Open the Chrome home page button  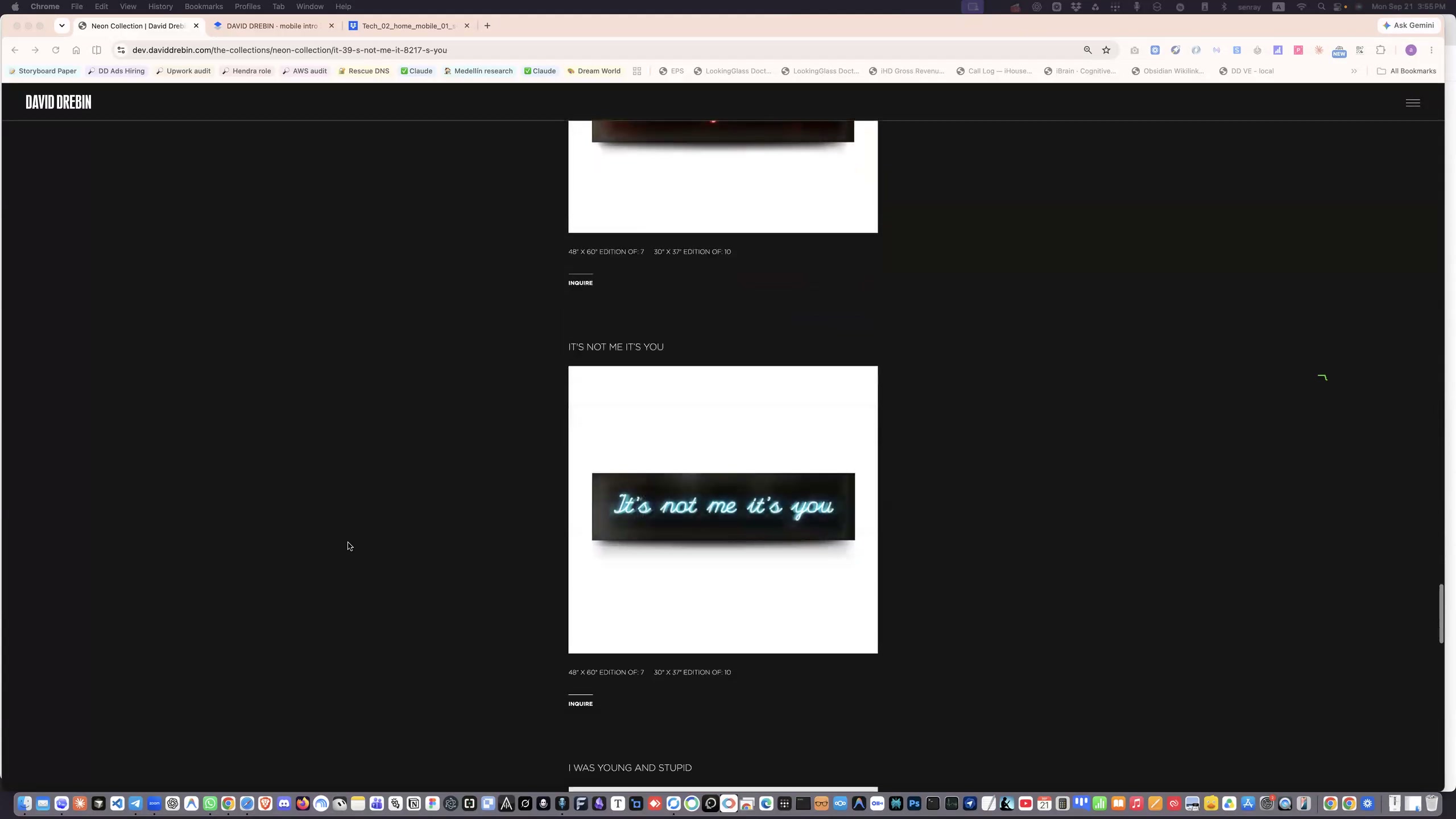tap(76, 50)
